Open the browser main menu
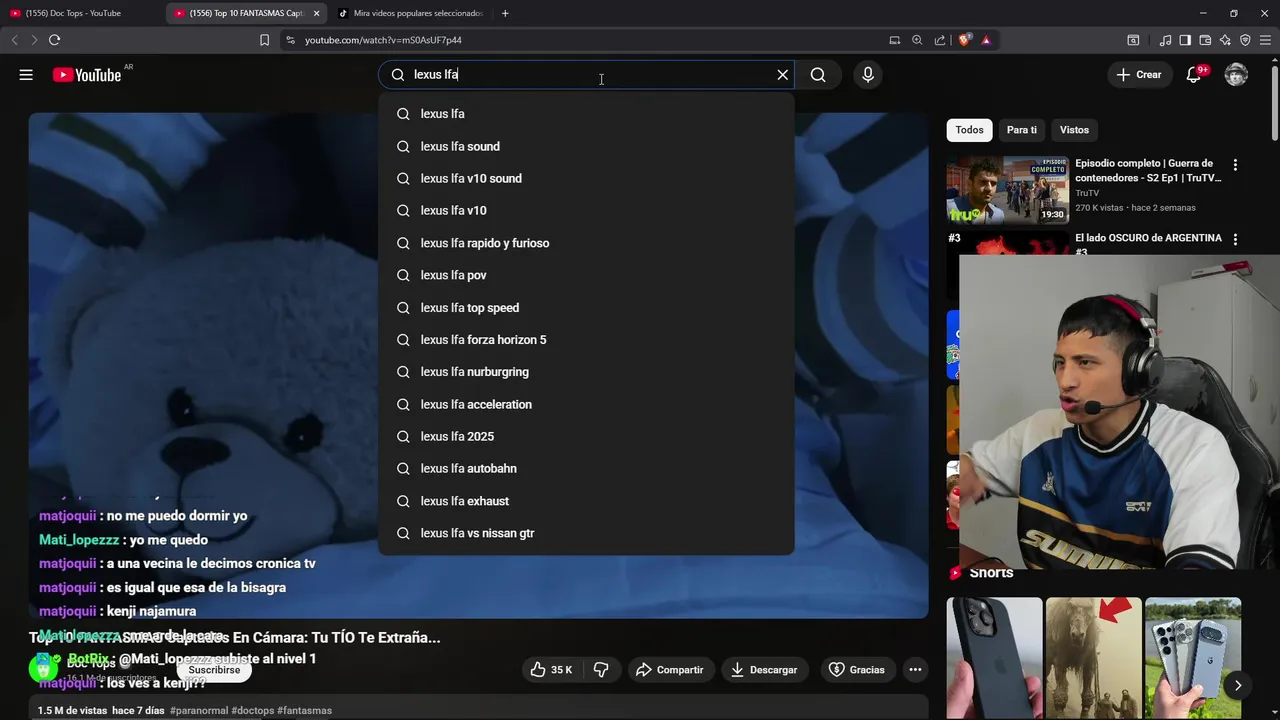Viewport: 1280px width, 720px height. 1265,40
